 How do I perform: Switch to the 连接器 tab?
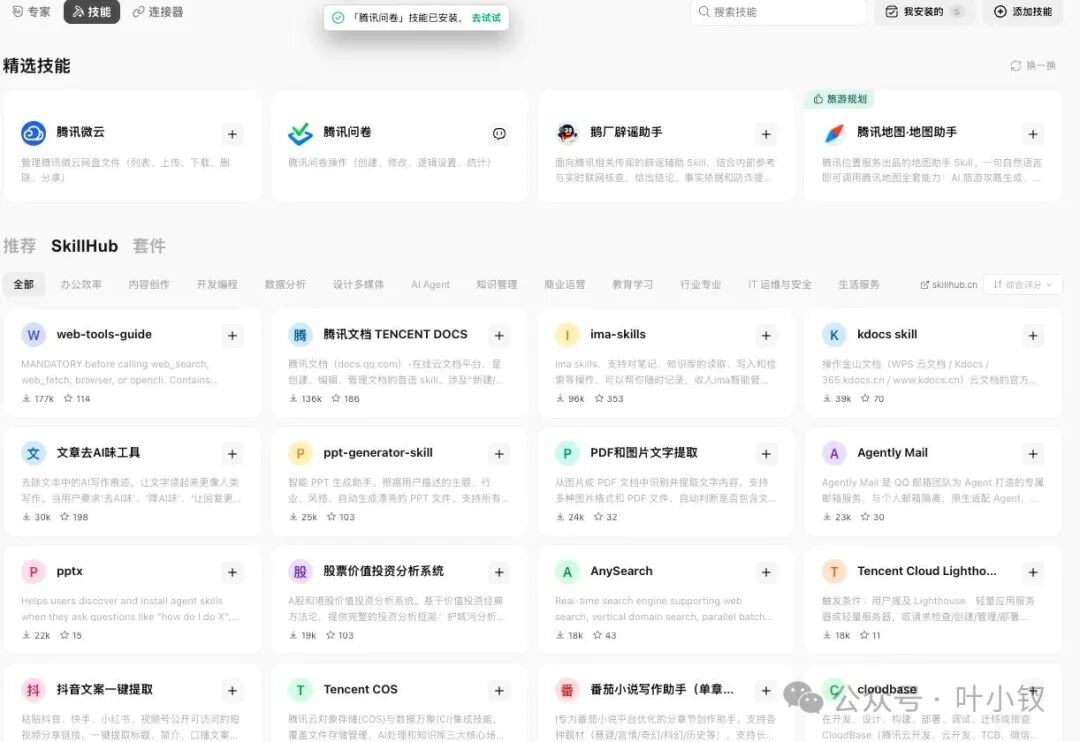(158, 12)
